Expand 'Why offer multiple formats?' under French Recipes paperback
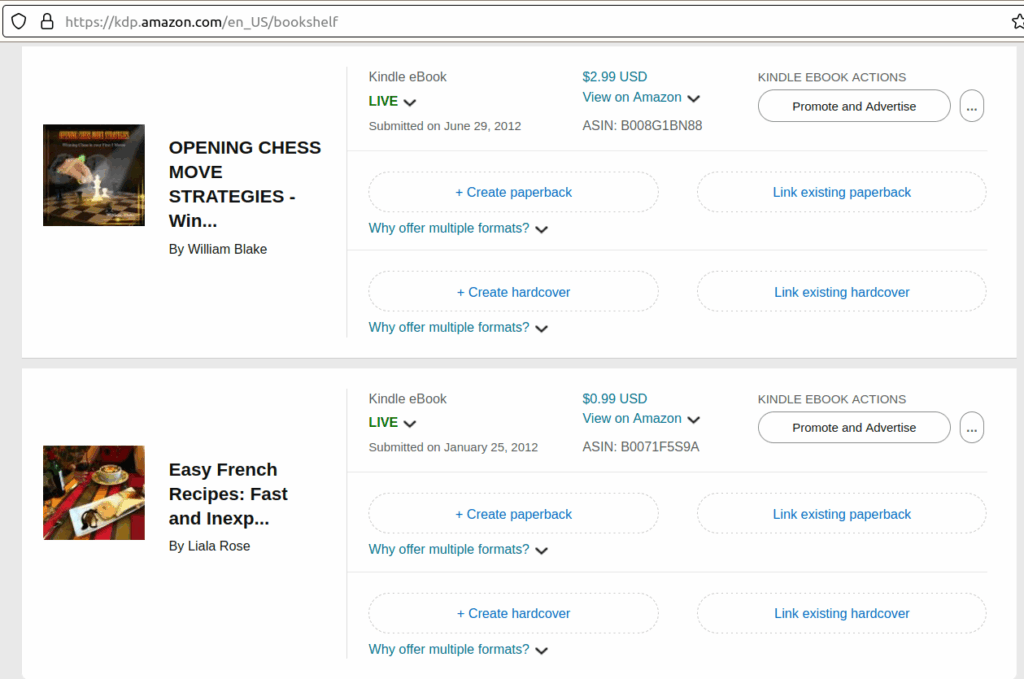Image resolution: width=1024 pixels, height=679 pixels. (458, 550)
